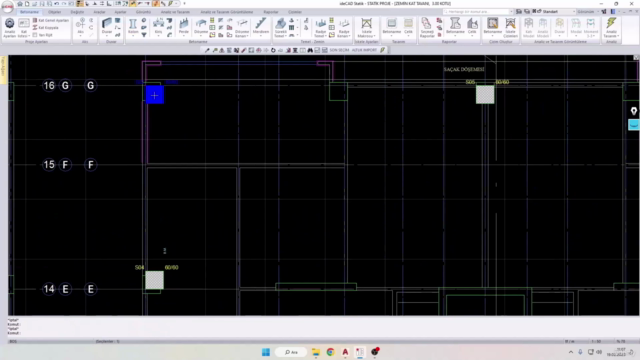Screen dimensions: 640x360
Task: Click the redo arrow icon
Action: click(x=64, y=4)
